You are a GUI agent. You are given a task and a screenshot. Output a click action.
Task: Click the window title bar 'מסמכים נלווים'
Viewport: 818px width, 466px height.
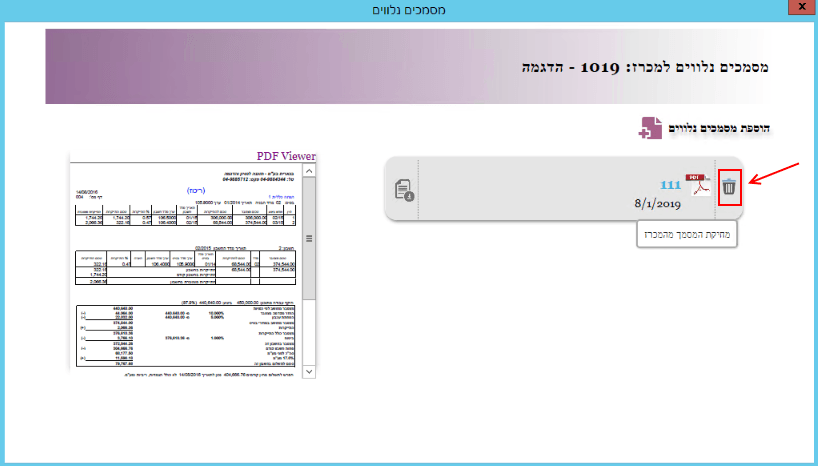[408, 9]
